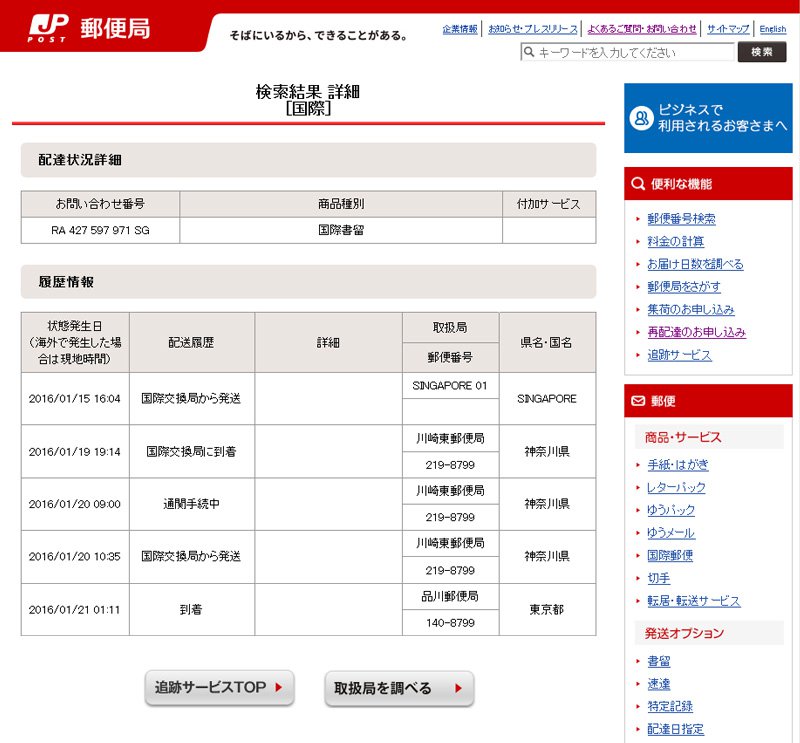Click the red arrow on 取扱局を調べる
Image resolution: width=800 pixels, height=743 pixels.
click(458, 688)
